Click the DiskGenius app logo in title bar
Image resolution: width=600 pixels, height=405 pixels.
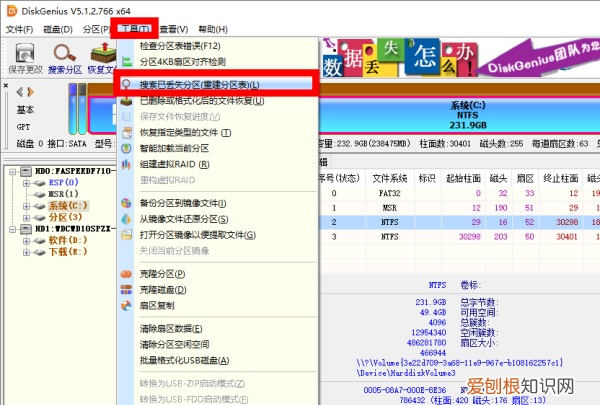pyautogui.click(x=12, y=11)
